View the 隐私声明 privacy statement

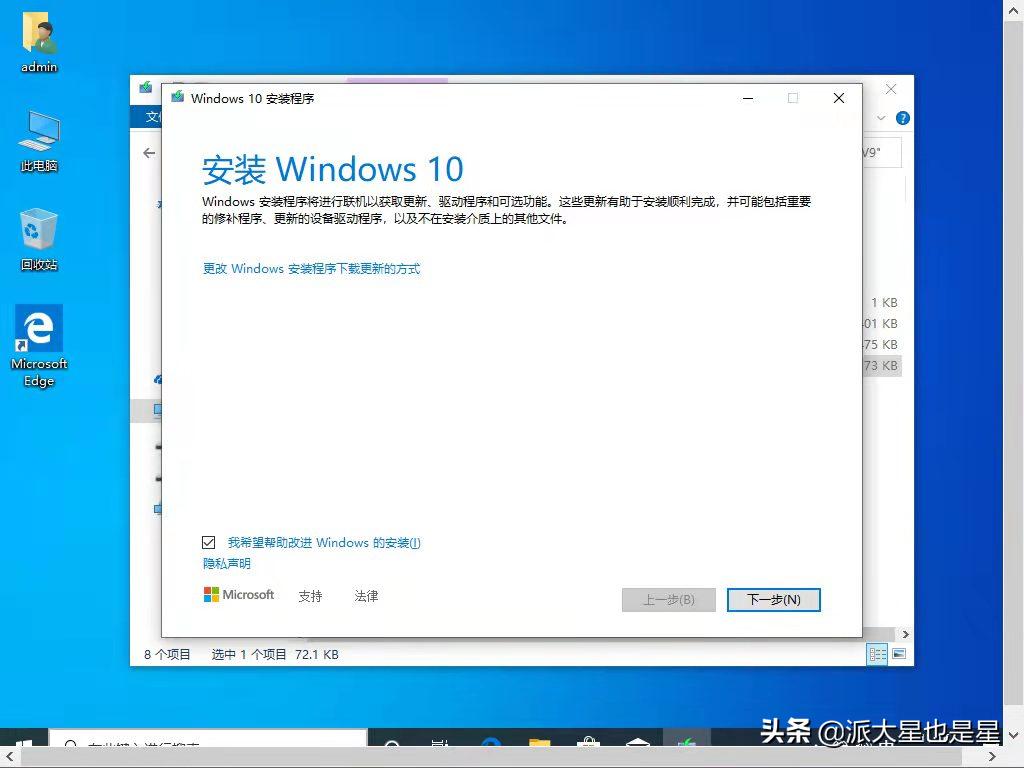[x=226, y=563]
